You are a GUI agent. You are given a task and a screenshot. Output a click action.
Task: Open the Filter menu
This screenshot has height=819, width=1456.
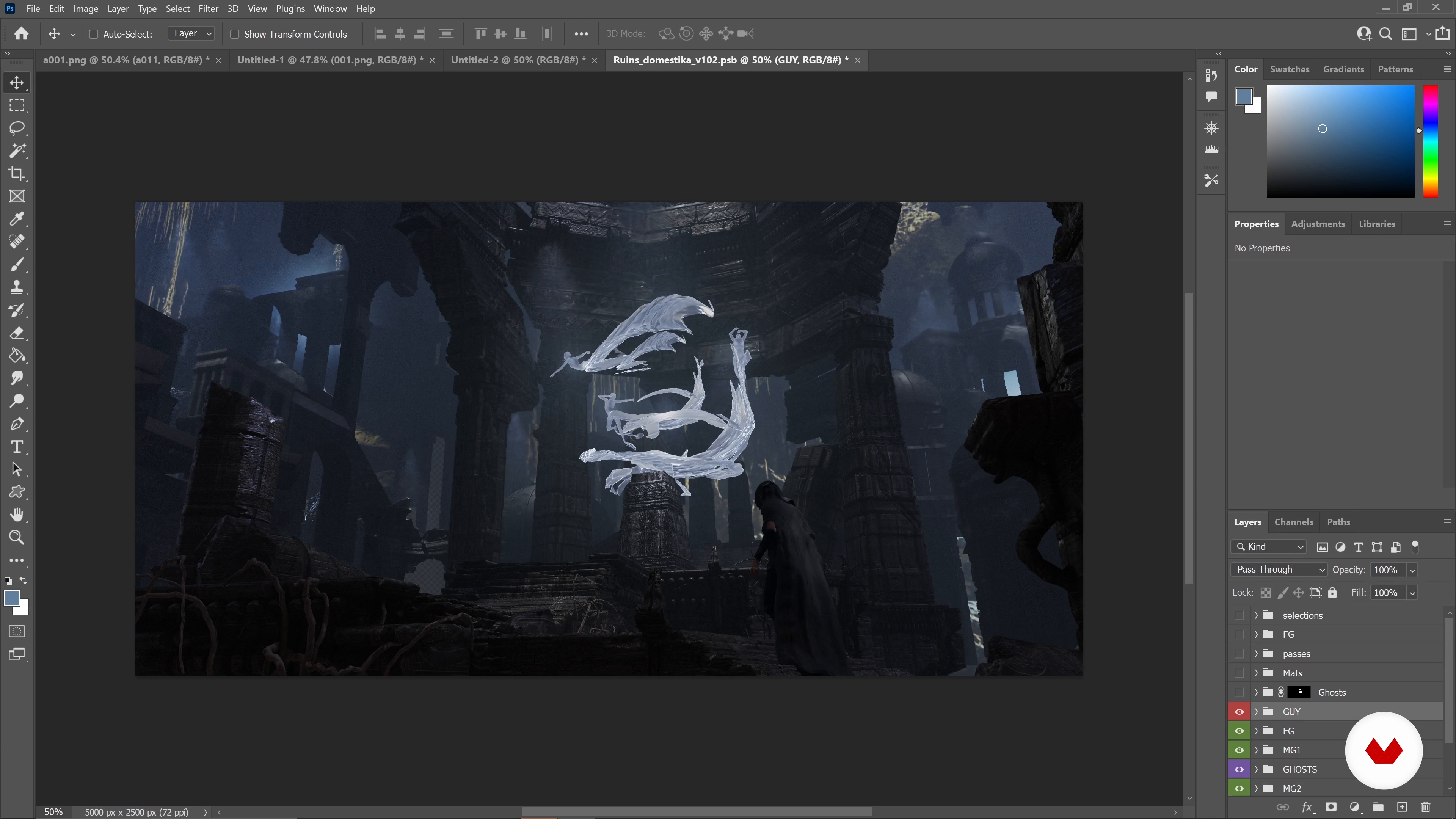pyautogui.click(x=208, y=8)
